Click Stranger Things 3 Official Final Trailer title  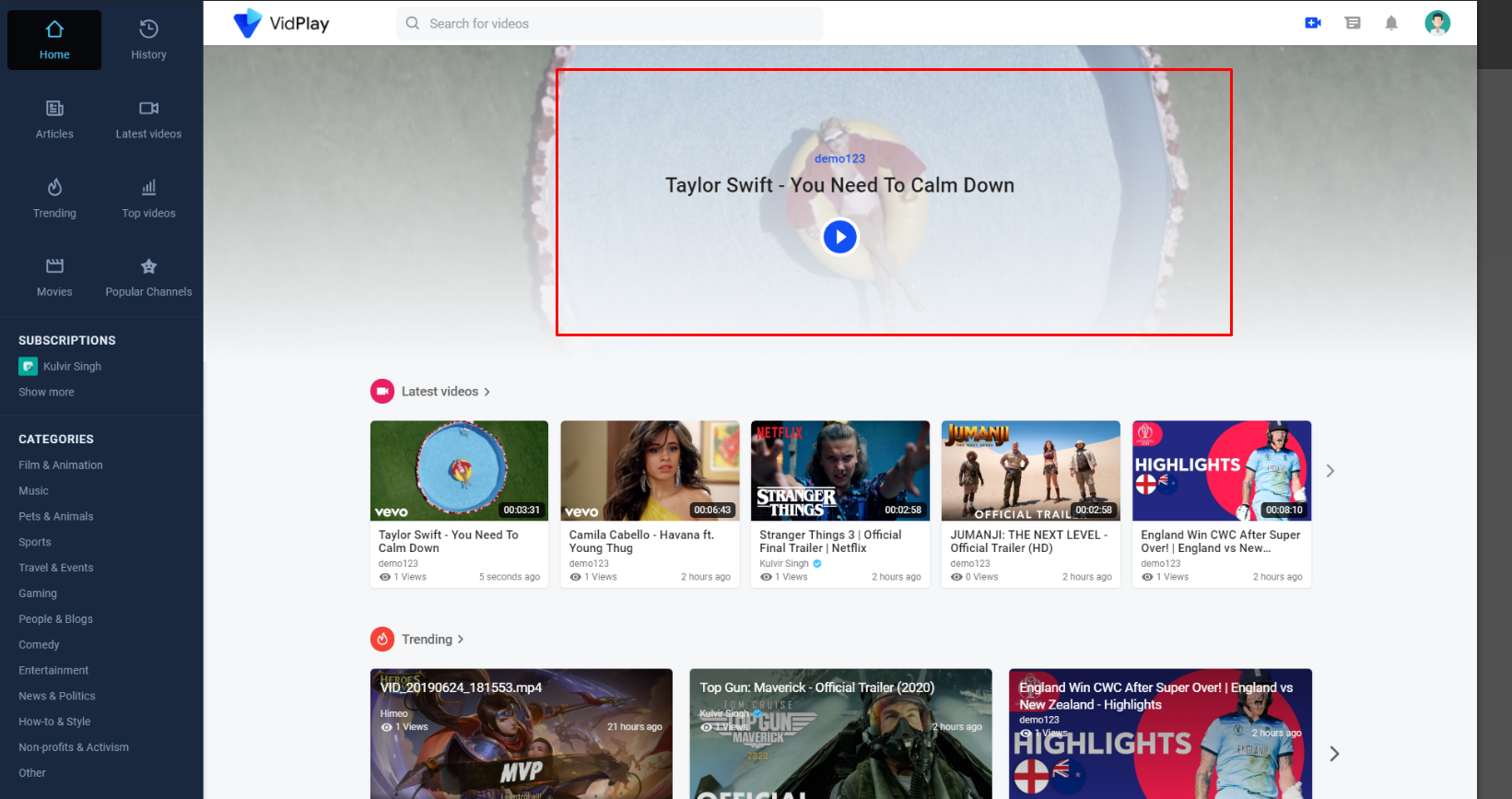(830, 541)
